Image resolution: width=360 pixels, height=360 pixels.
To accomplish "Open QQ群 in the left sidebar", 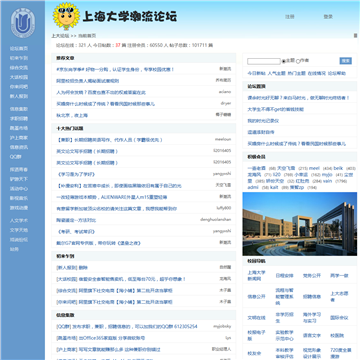I will tap(15, 157).
